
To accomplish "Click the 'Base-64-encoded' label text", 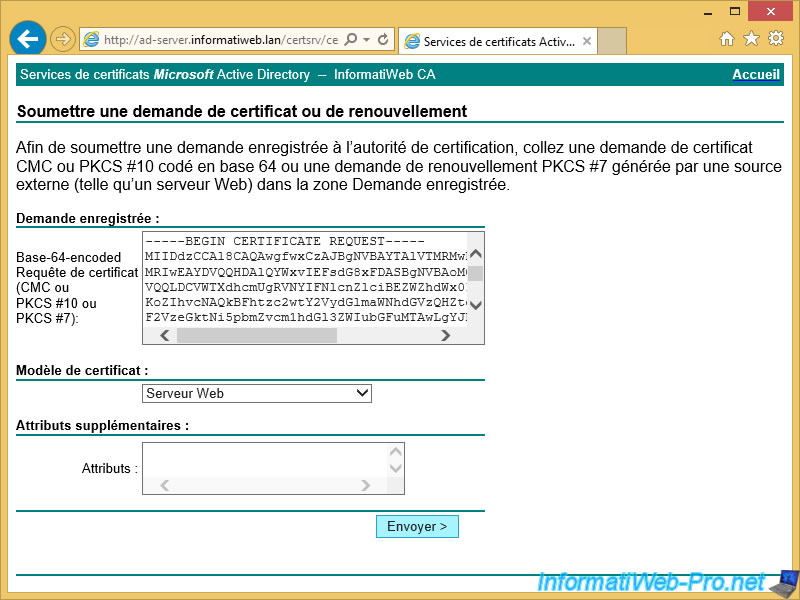I will (x=68, y=257).
